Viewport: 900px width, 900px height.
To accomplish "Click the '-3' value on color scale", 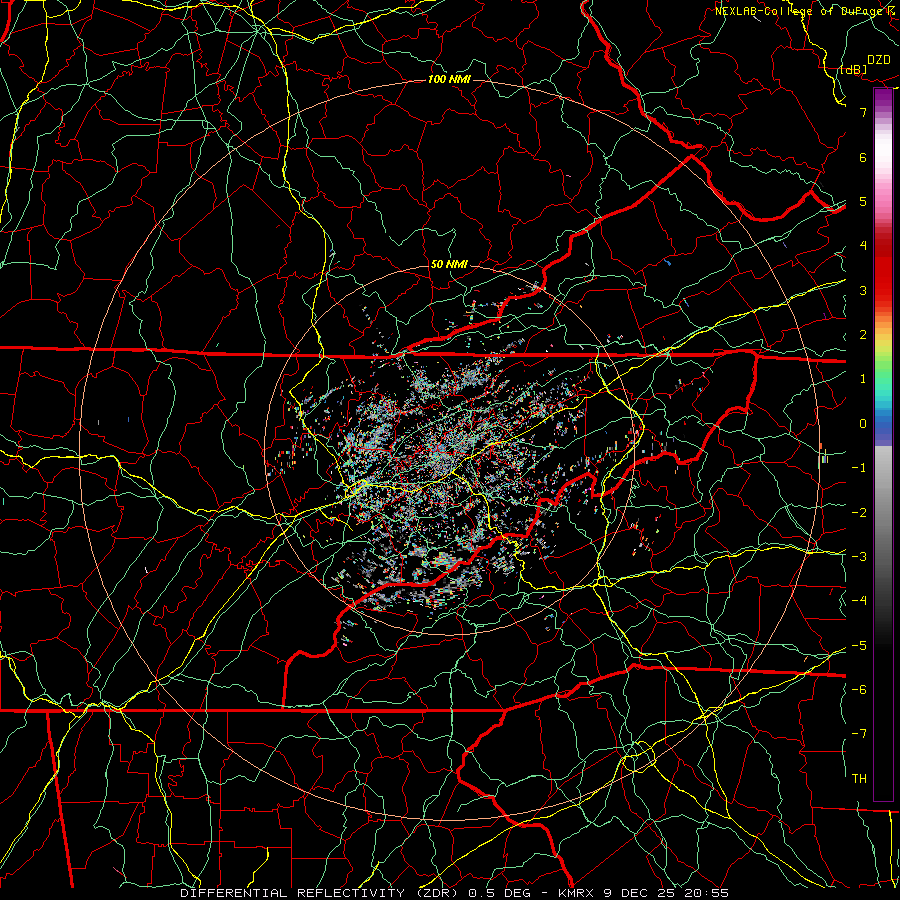I will 859,557.
